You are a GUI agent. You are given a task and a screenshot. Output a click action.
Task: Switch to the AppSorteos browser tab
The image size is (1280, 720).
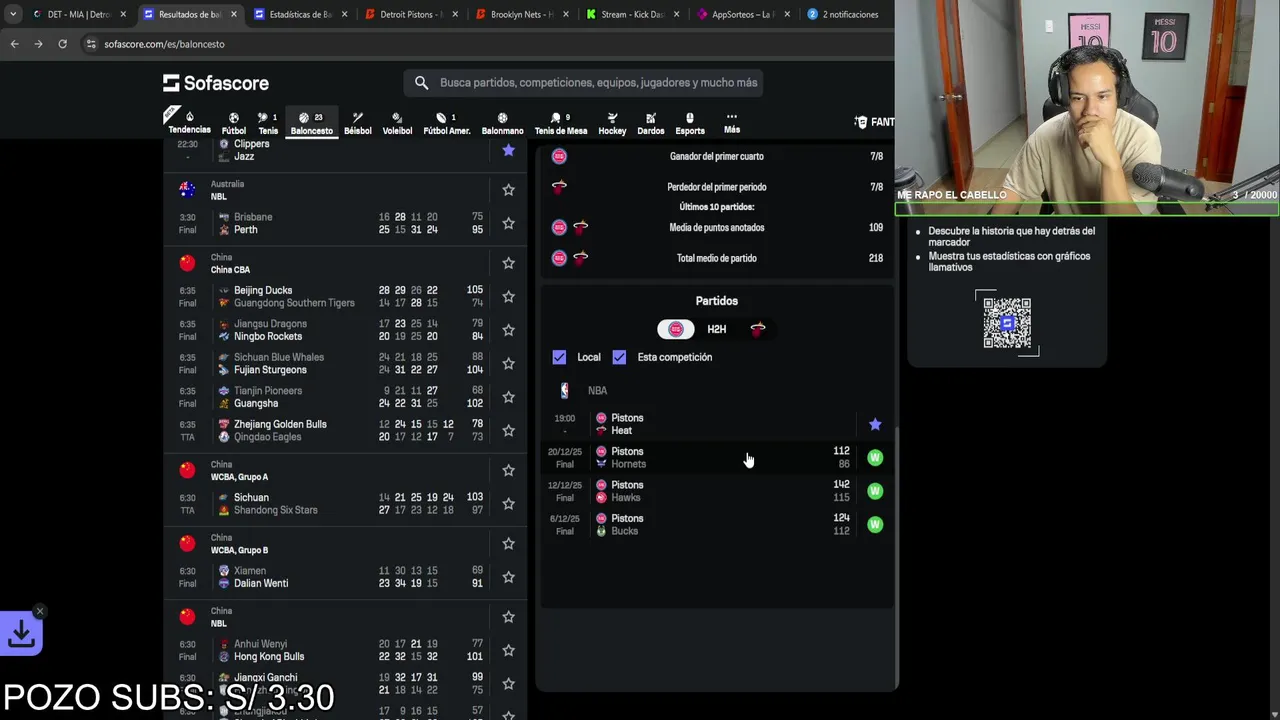tap(742, 14)
